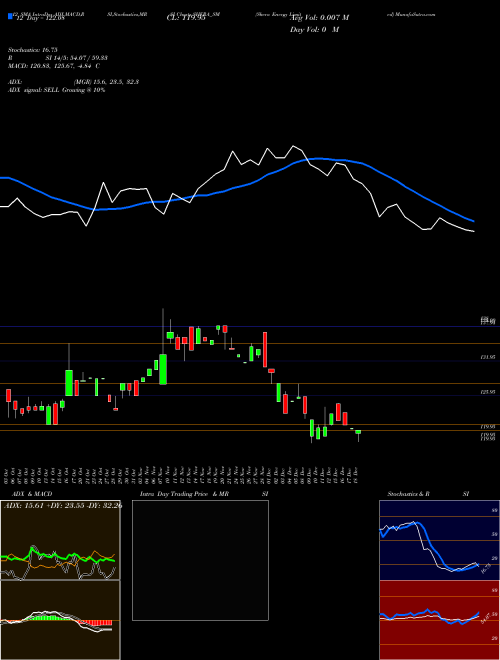Click the MACD values line starting with 120.83
The image size is (500, 660).
[54, 66]
